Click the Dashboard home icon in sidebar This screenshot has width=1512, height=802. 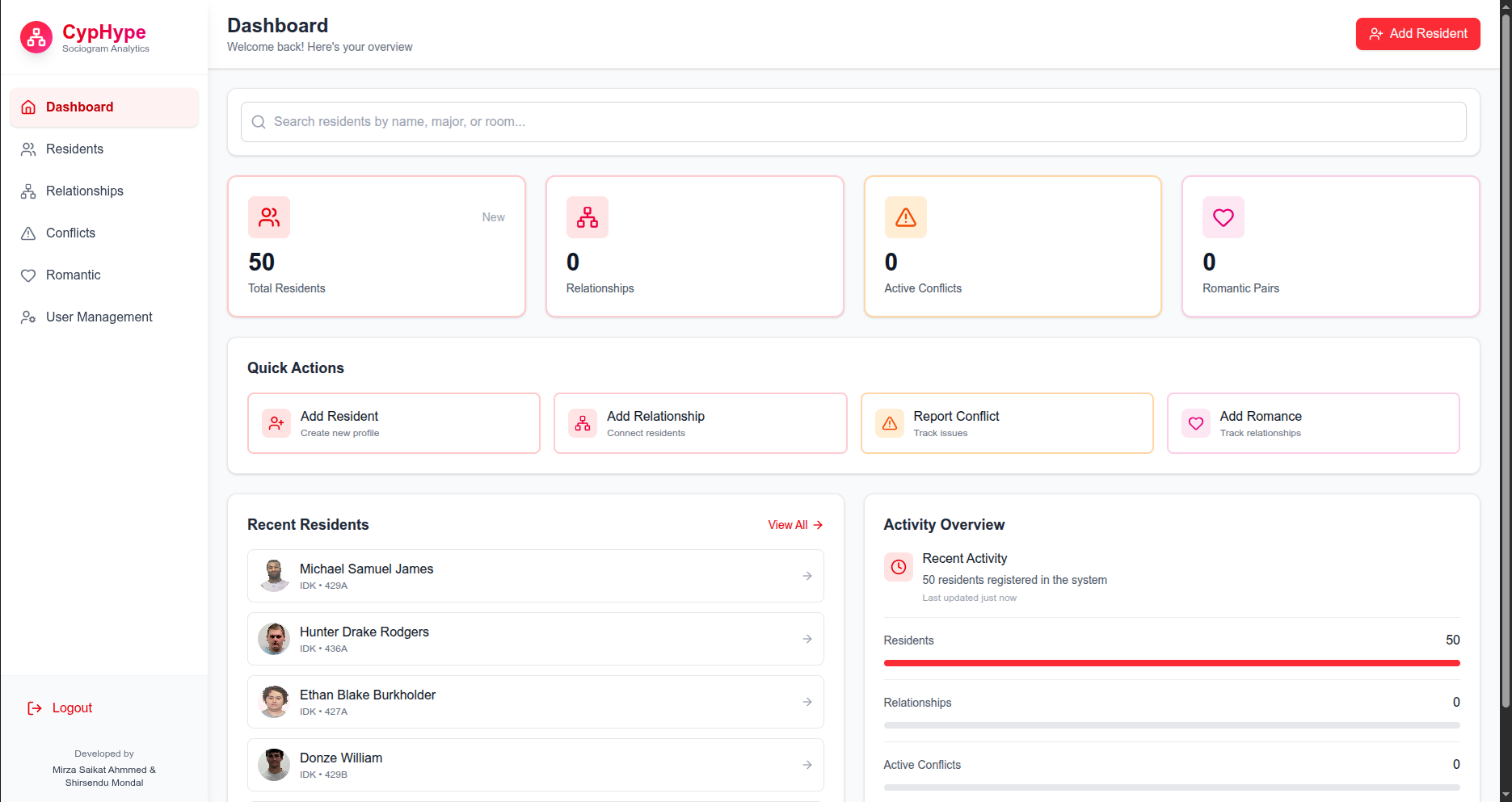[28, 107]
